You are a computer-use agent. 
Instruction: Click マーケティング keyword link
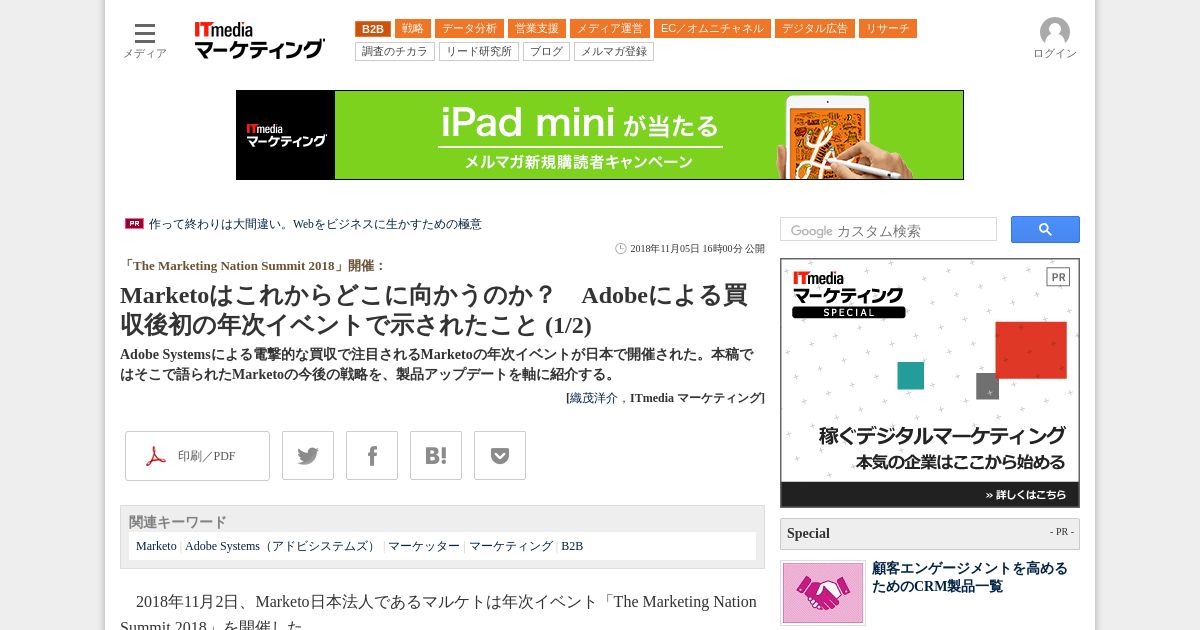511,546
